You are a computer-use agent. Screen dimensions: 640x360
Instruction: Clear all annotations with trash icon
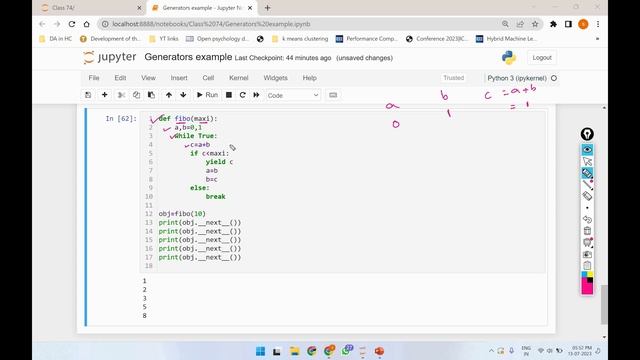coord(587,231)
